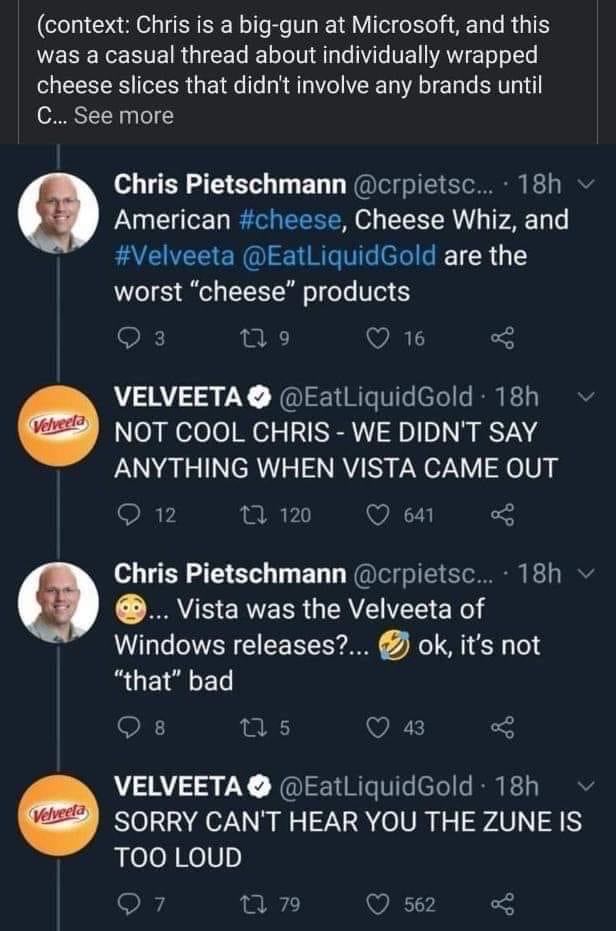Reply to Velveeta's Vista tweet
Screen dimensions: 616x931
(x=126, y=514)
